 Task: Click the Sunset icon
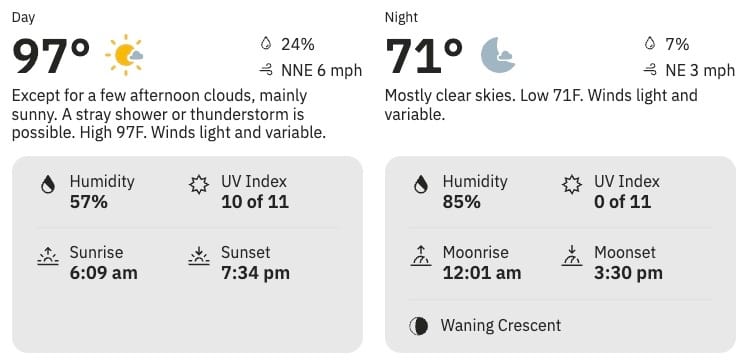pos(199,256)
